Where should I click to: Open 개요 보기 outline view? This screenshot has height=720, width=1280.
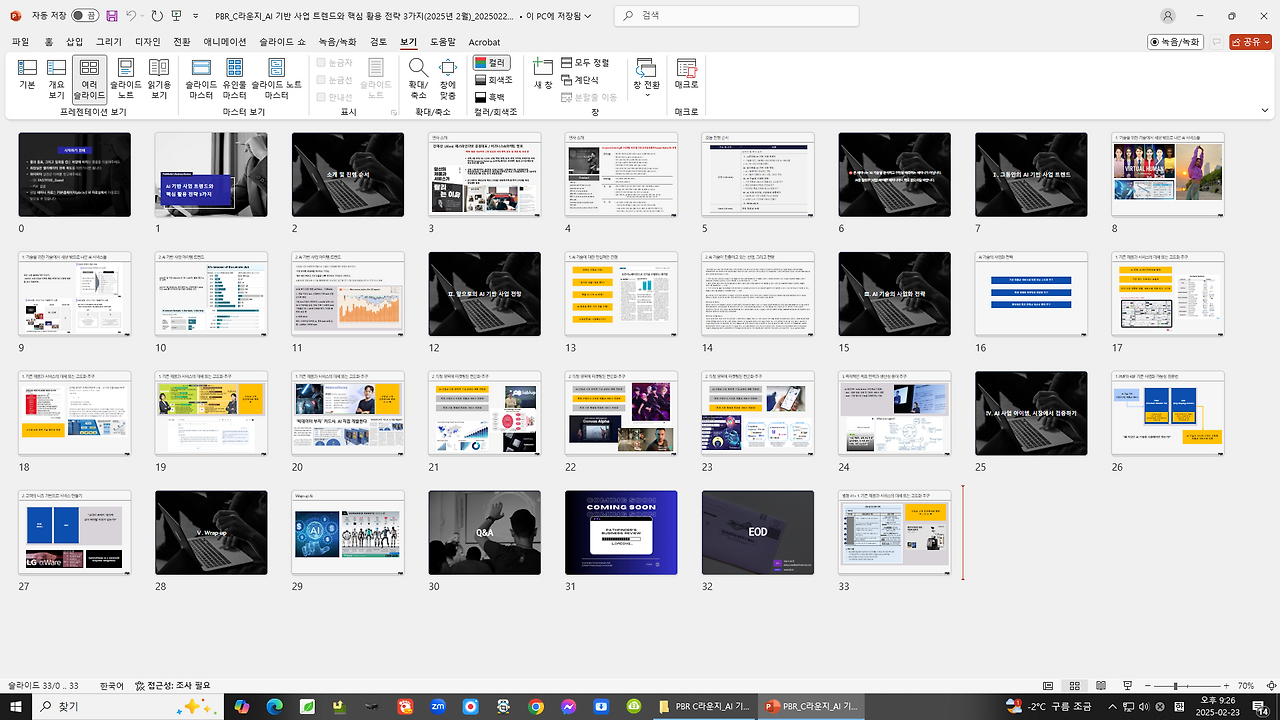click(56, 77)
